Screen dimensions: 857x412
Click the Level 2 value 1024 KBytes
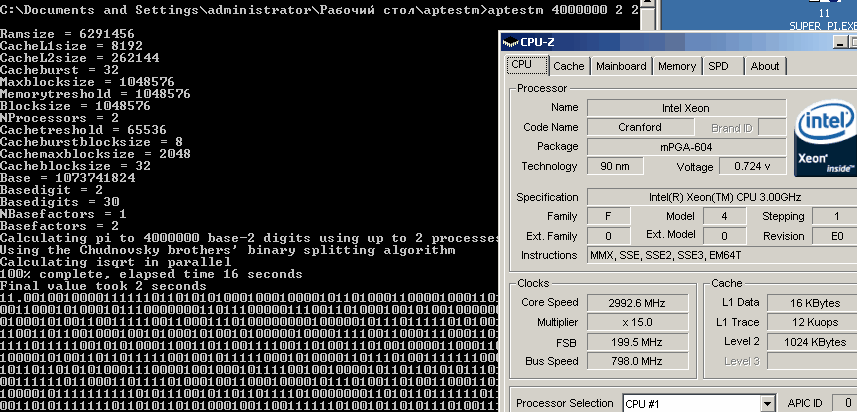coord(814,342)
